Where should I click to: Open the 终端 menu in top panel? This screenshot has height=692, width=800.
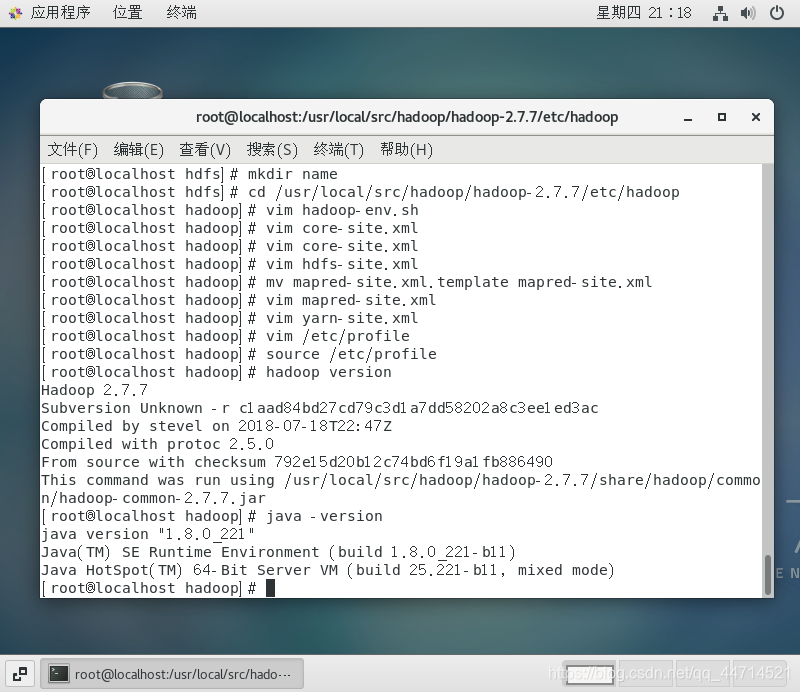tap(181, 12)
